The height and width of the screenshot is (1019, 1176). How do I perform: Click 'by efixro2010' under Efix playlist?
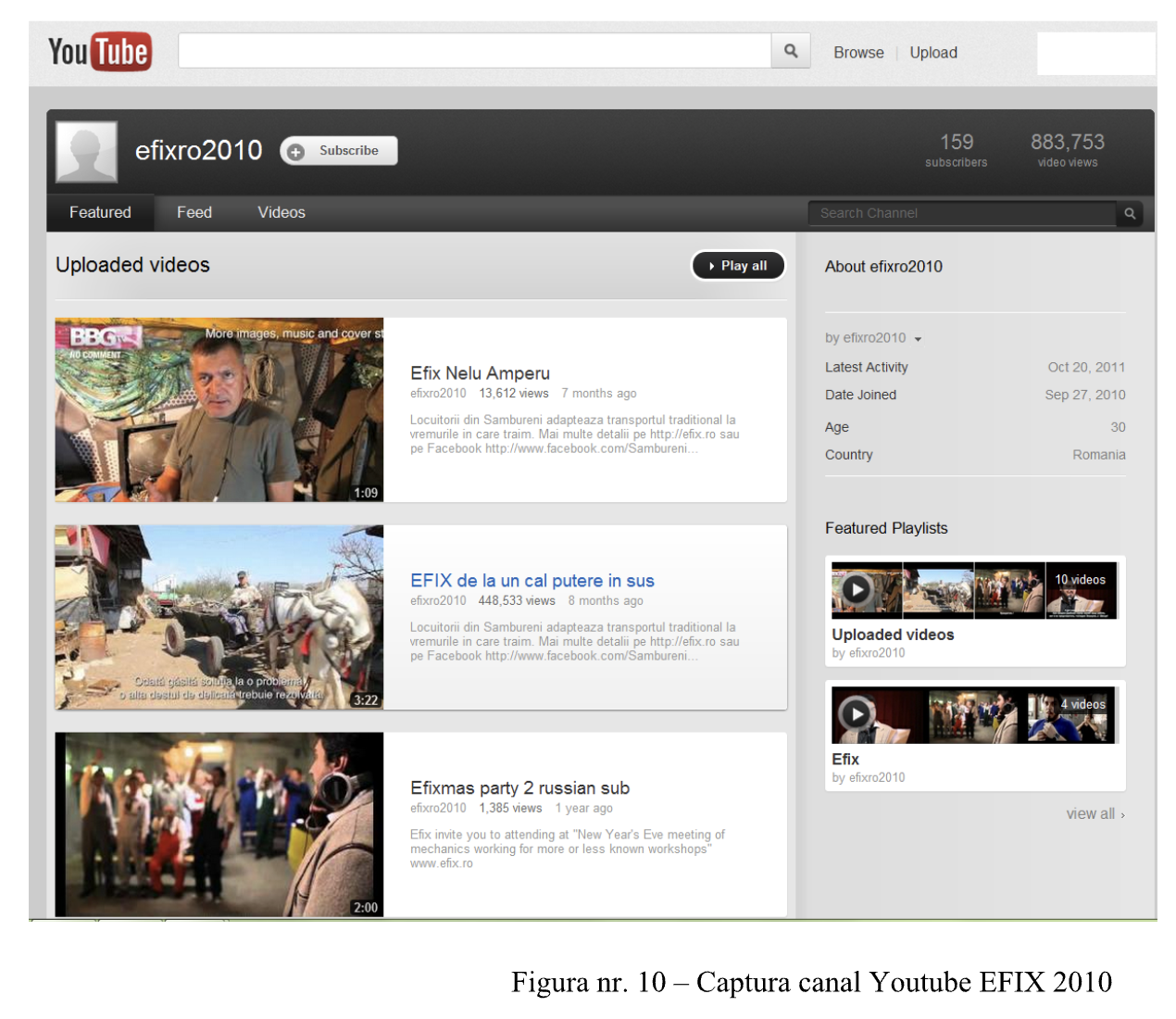click(869, 778)
